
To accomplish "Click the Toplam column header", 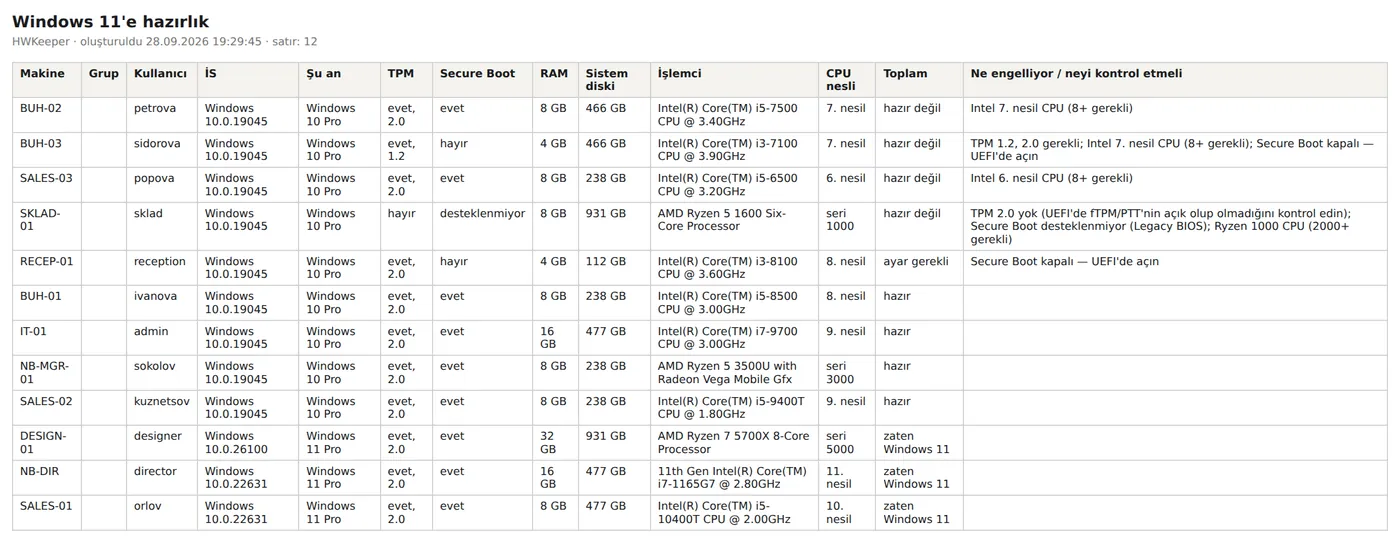I will point(920,80).
